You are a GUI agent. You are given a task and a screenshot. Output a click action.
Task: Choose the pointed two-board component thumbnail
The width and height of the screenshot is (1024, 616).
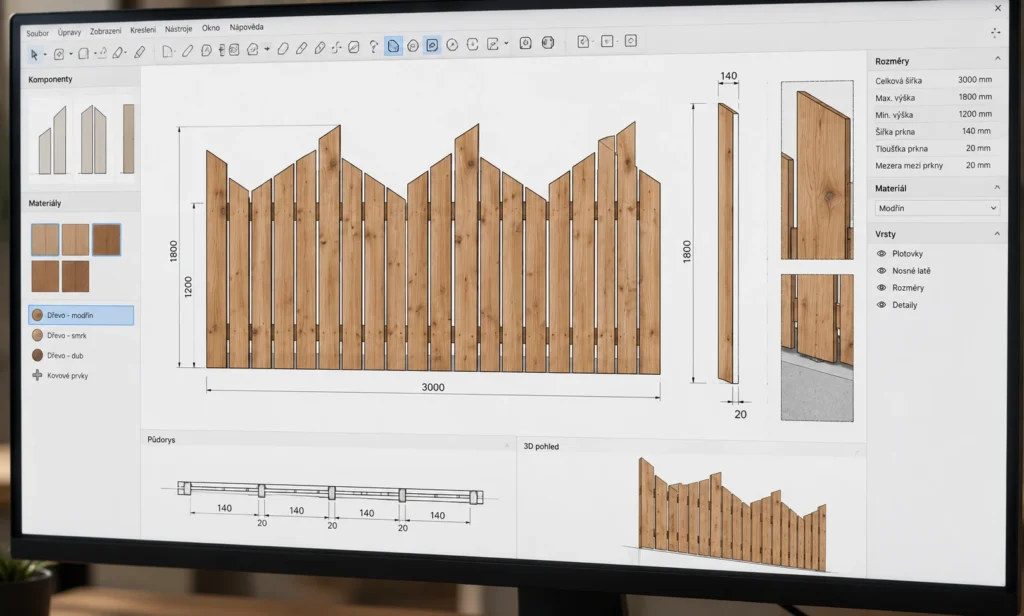point(93,140)
